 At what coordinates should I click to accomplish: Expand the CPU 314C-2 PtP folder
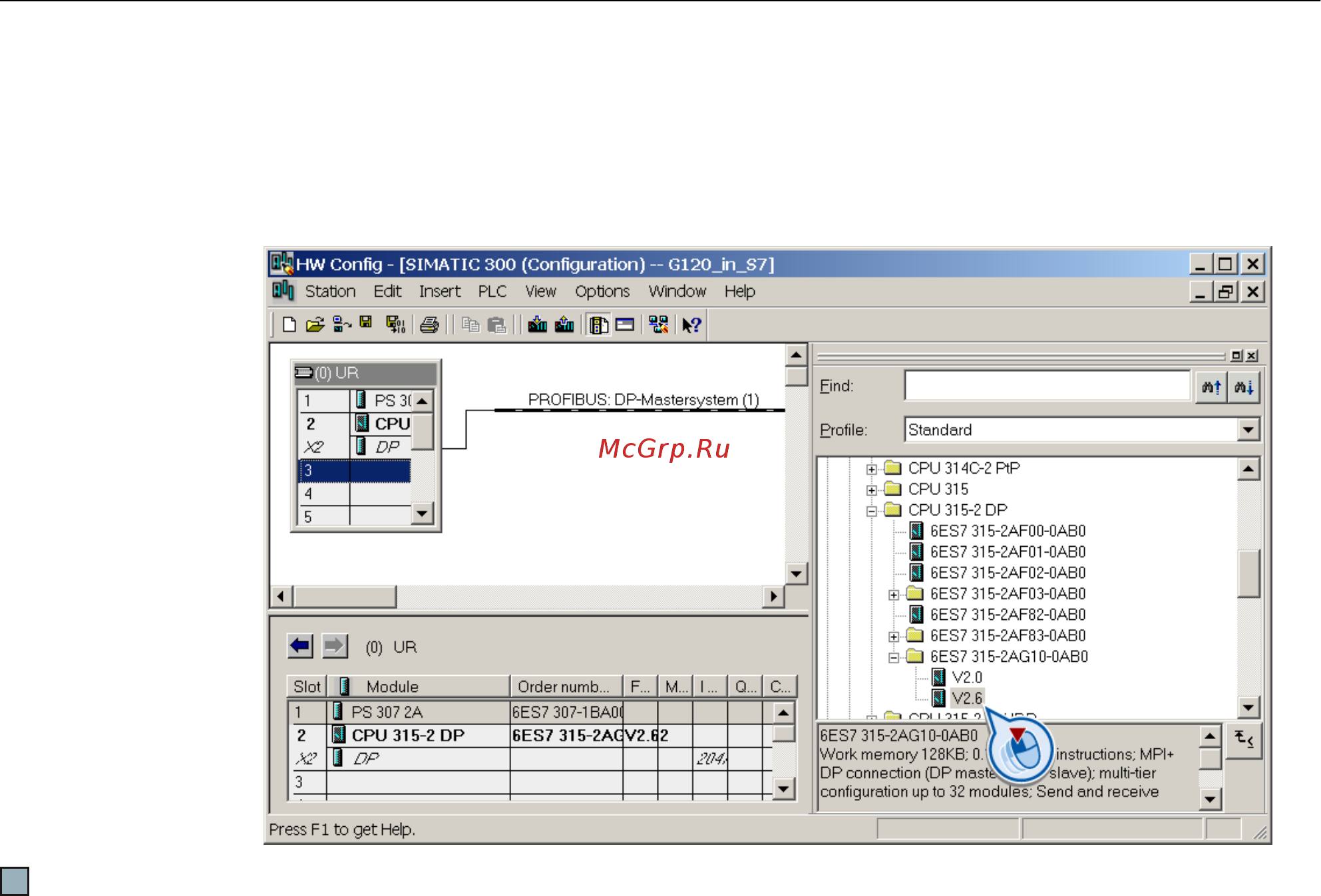(871, 469)
